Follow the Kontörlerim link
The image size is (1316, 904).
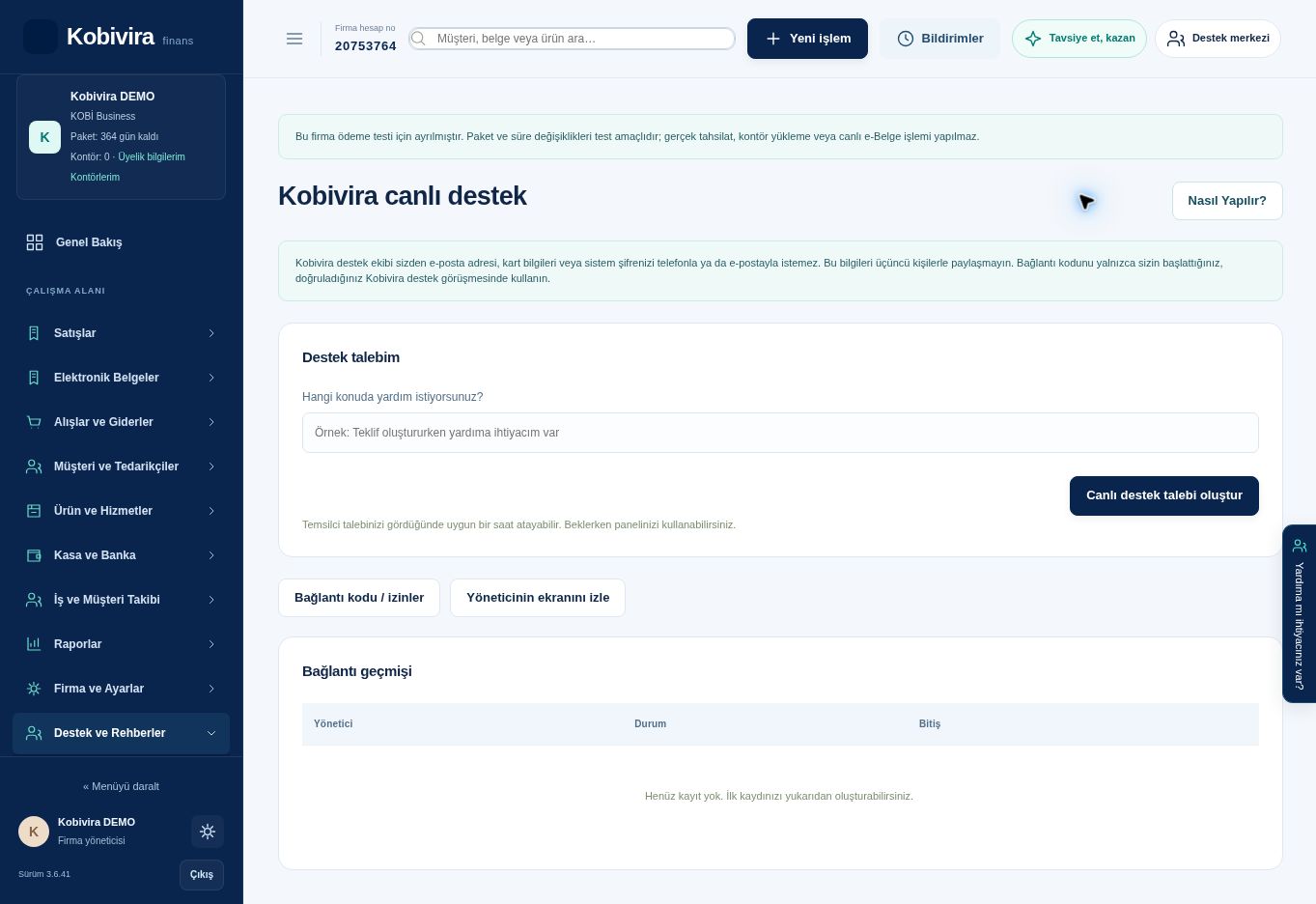pos(95,178)
